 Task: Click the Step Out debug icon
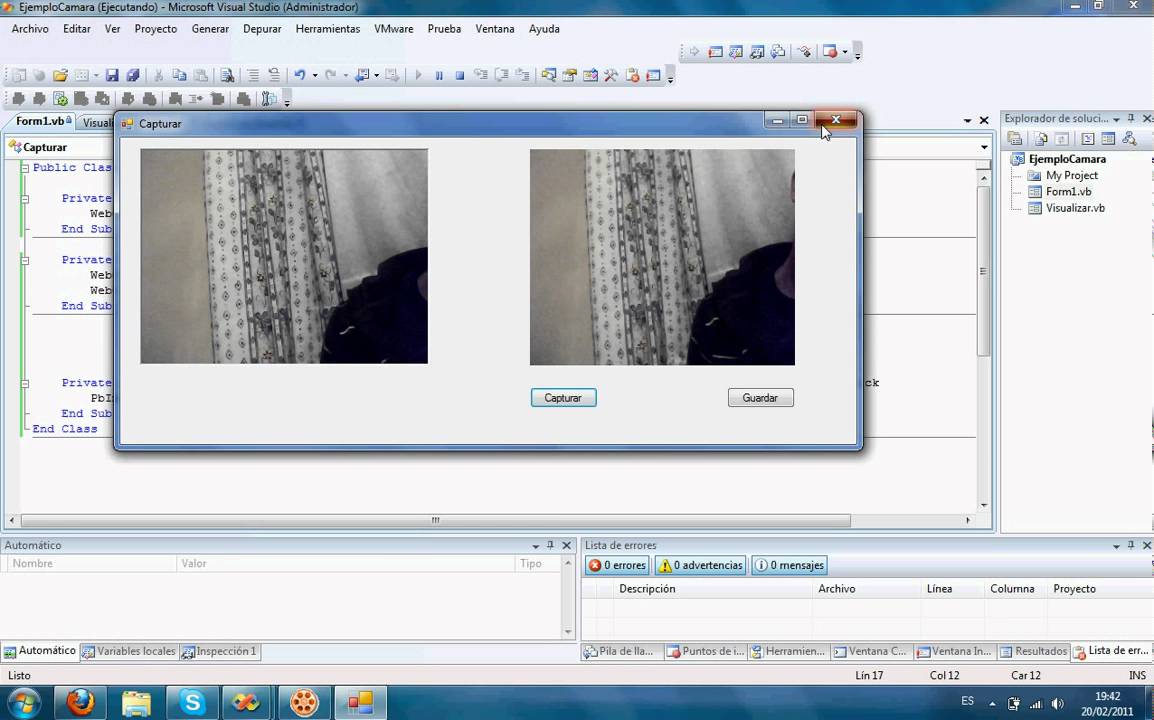tap(522, 75)
